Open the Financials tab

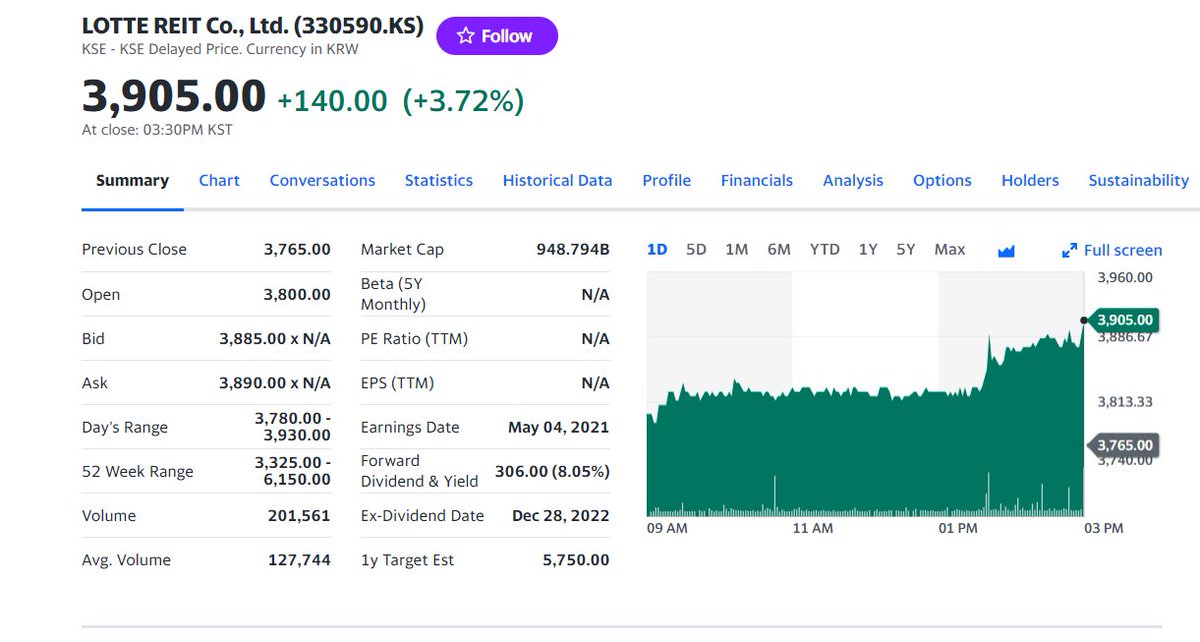(x=757, y=181)
